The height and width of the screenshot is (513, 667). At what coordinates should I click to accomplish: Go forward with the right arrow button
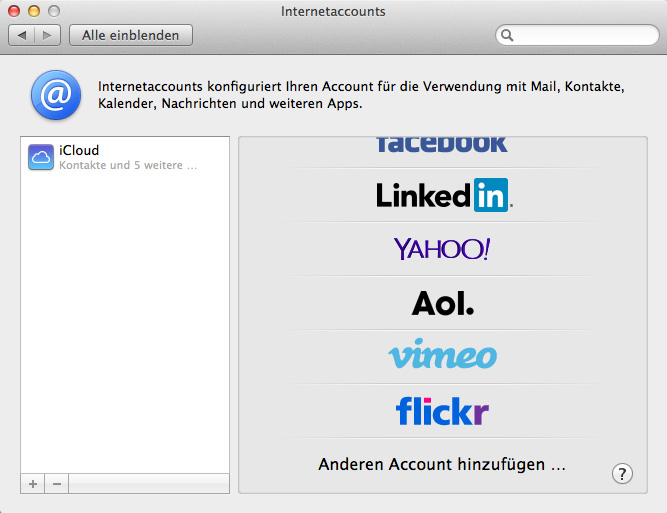pyautogui.click(x=47, y=35)
